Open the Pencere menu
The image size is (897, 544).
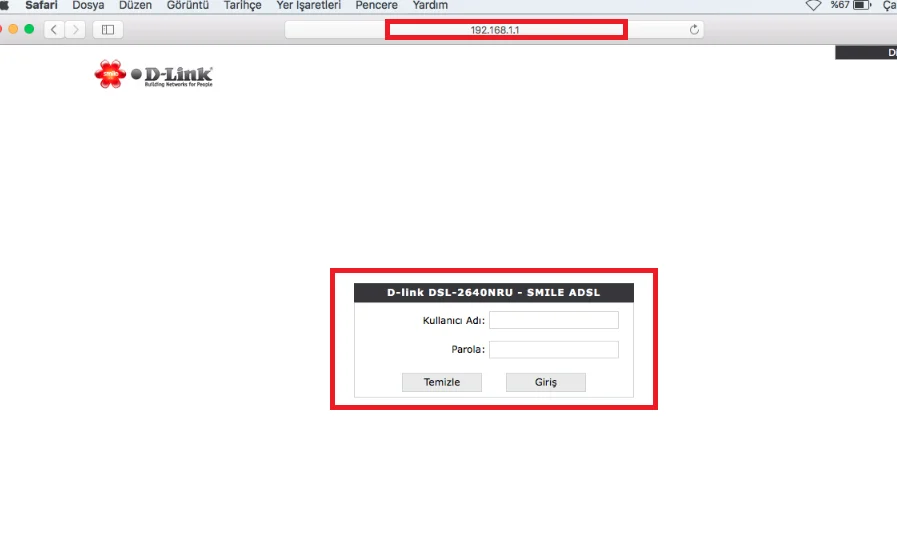click(x=376, y=6)
